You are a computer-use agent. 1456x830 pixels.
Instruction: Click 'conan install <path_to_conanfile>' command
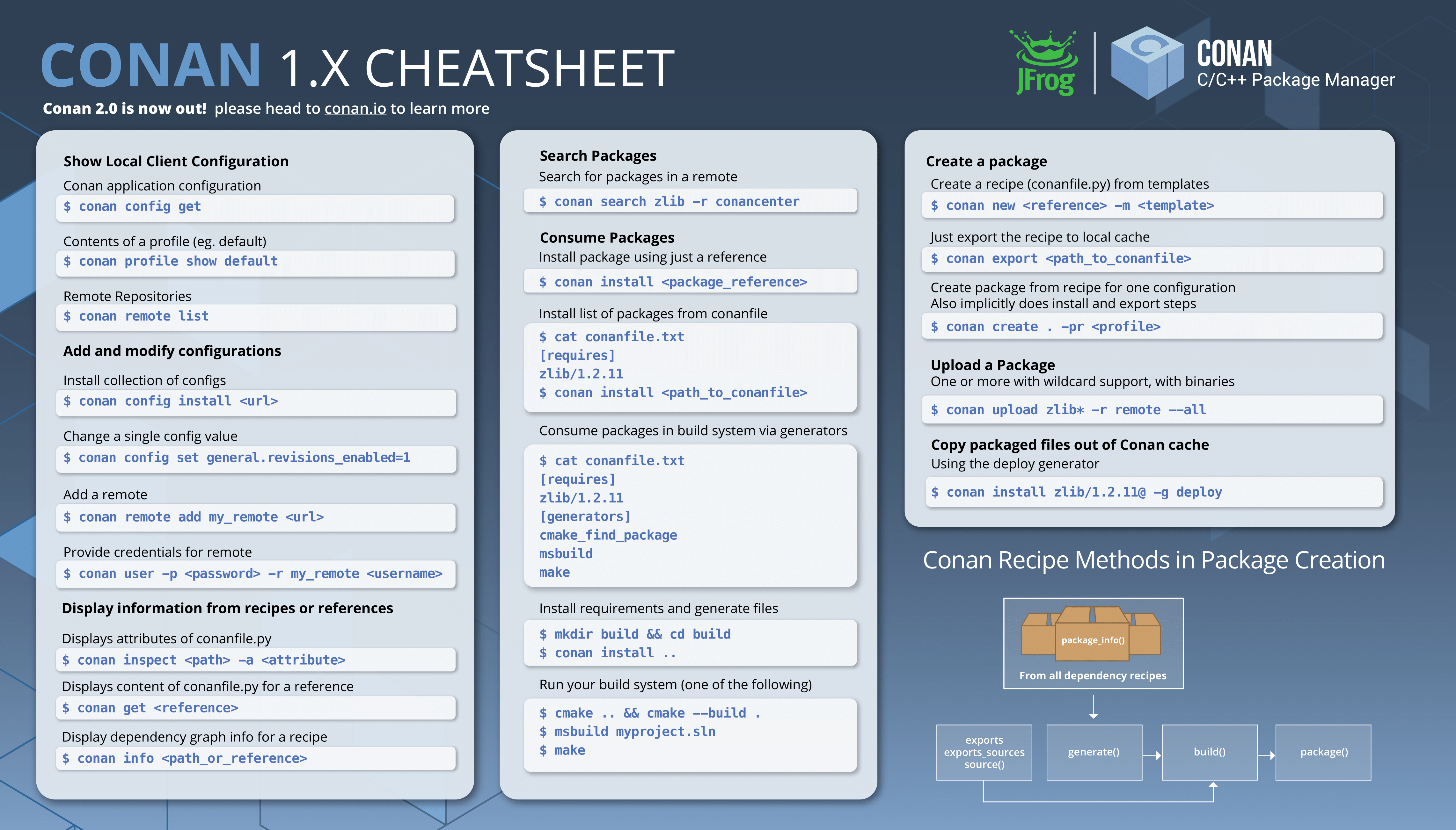(x=673, y=393)
